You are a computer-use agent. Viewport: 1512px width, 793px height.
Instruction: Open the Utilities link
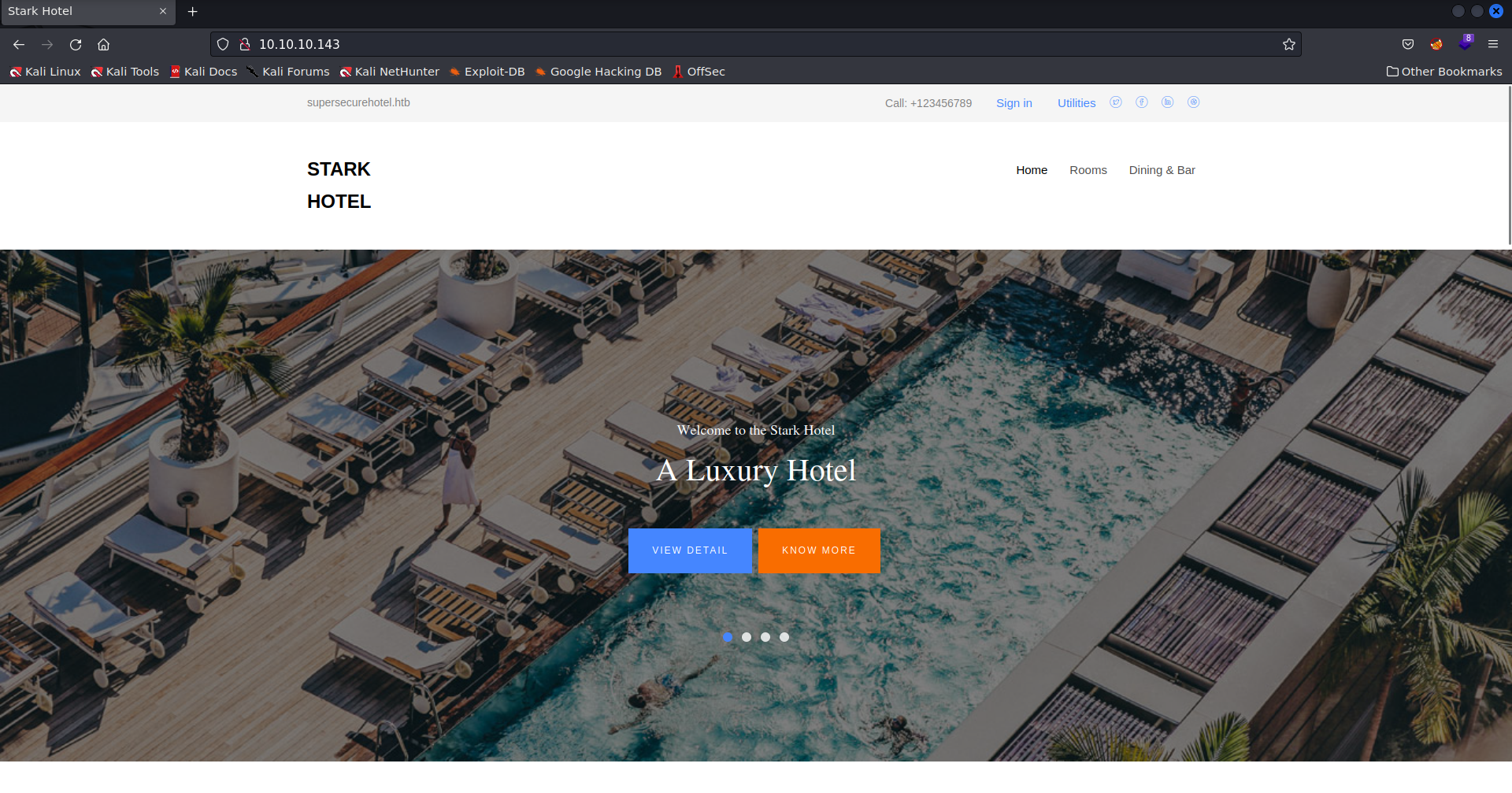pyautogui.click(x=1077, y=103)
